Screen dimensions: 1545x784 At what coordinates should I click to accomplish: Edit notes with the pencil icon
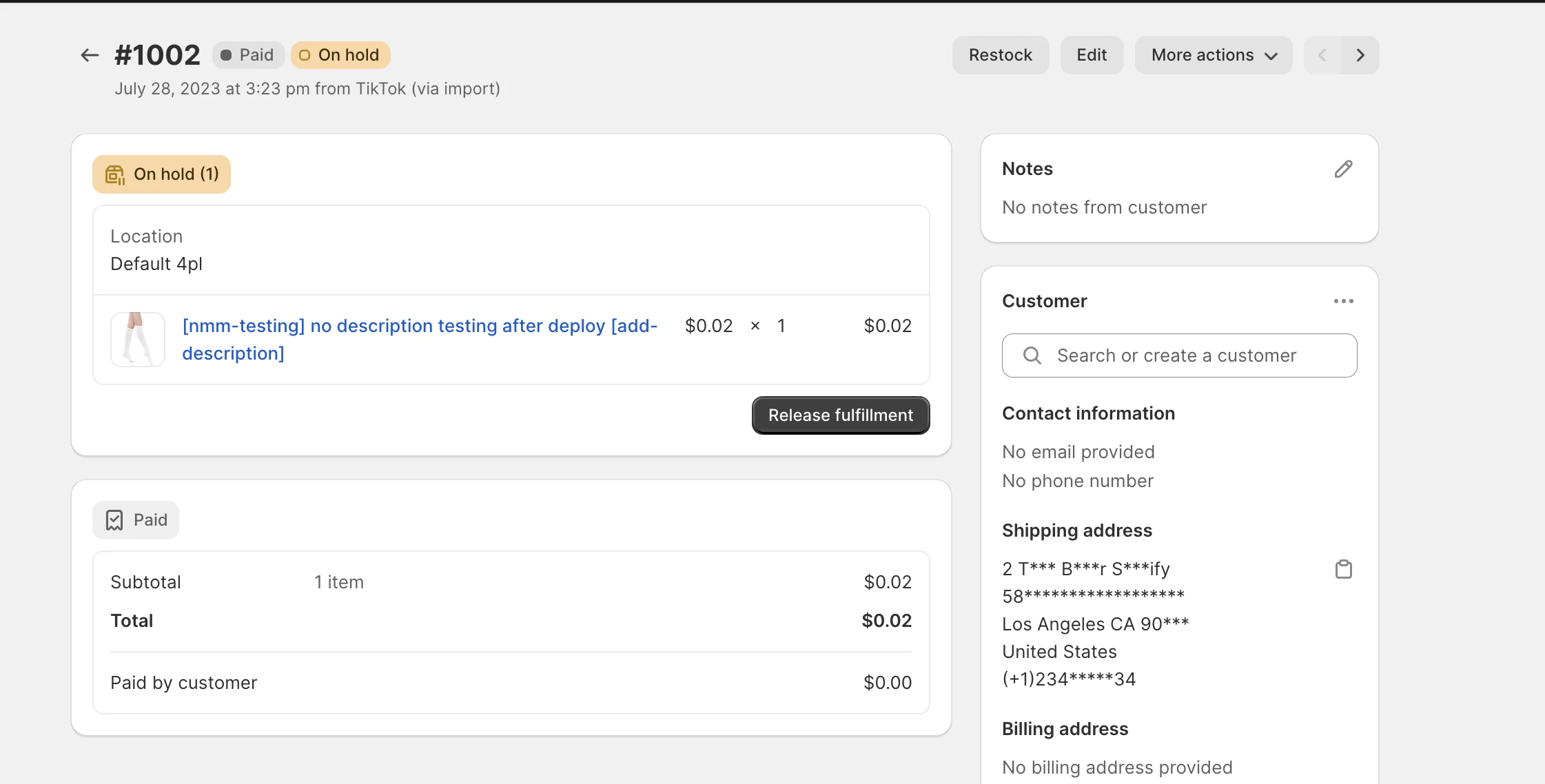click(x=1343, y=169)
